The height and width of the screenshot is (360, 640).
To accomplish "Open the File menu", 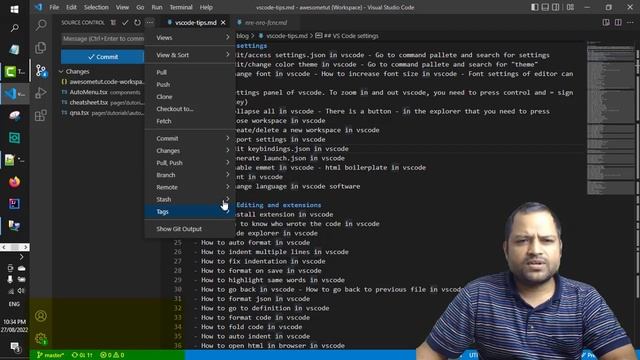I will click(x=54, y=7).
